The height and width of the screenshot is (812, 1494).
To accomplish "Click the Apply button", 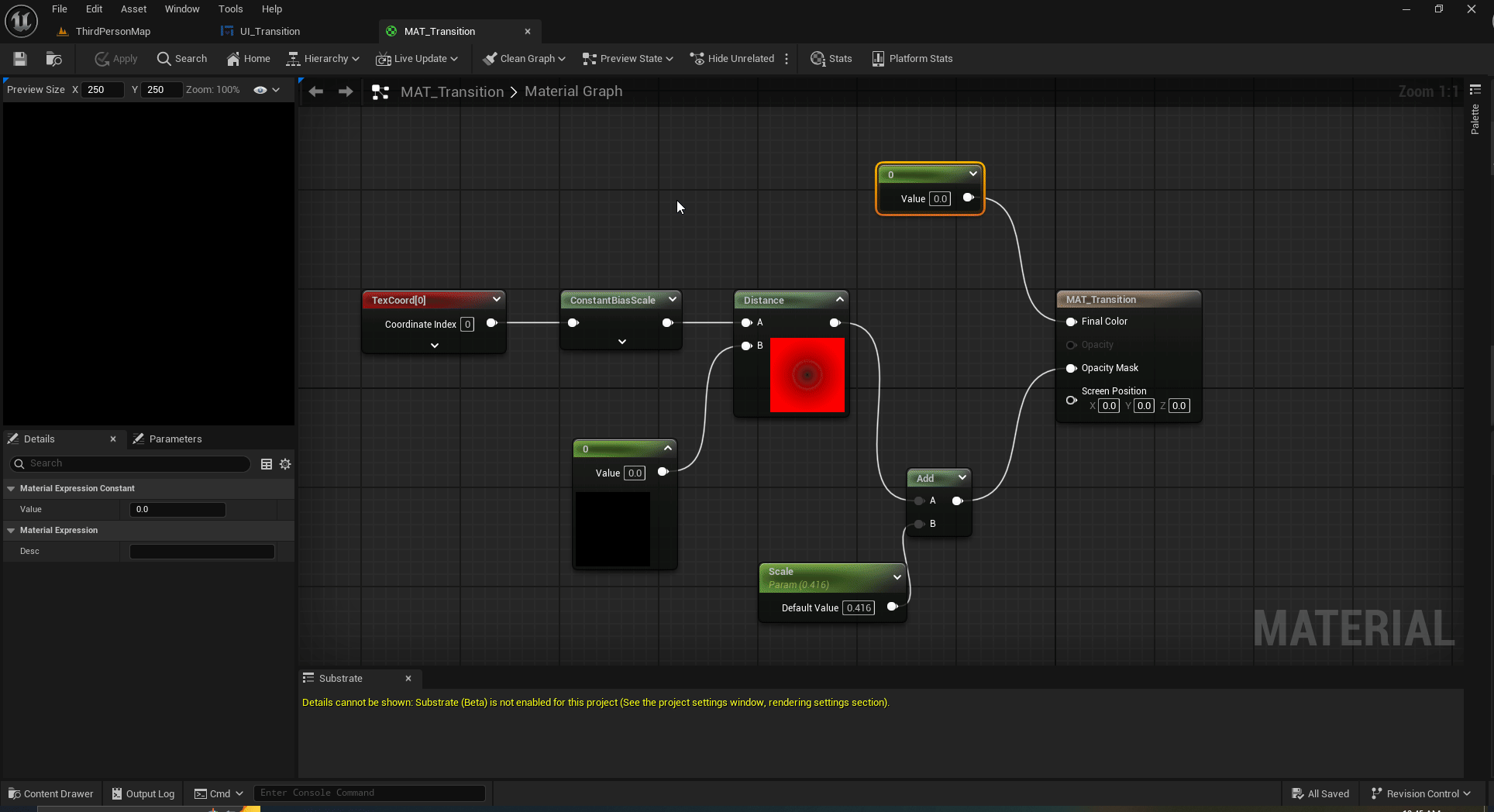I will (x=116, y=59).
